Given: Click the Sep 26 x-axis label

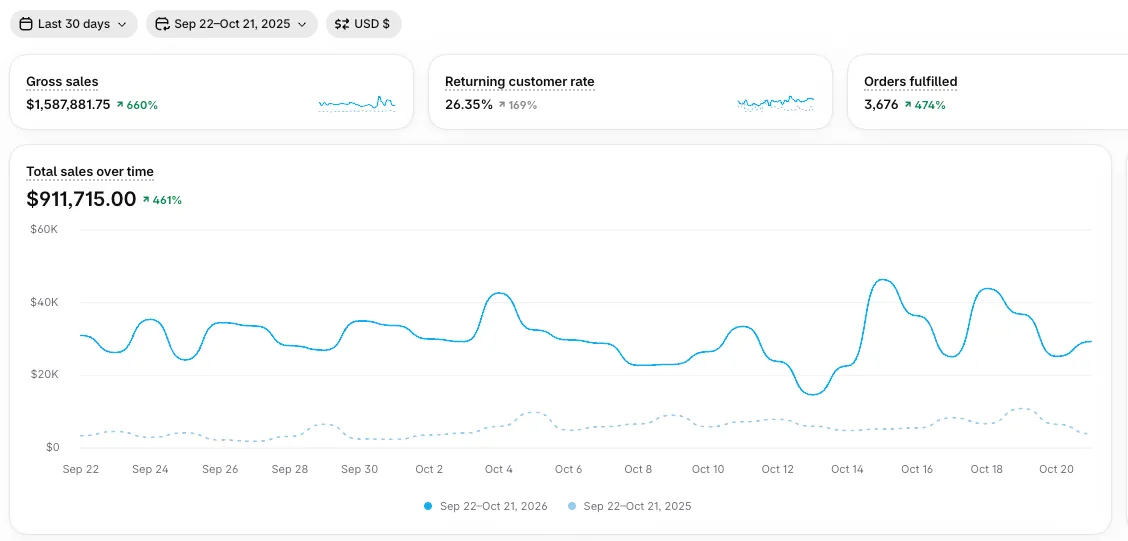Looking at the screenshot, I should pos(220,469).
